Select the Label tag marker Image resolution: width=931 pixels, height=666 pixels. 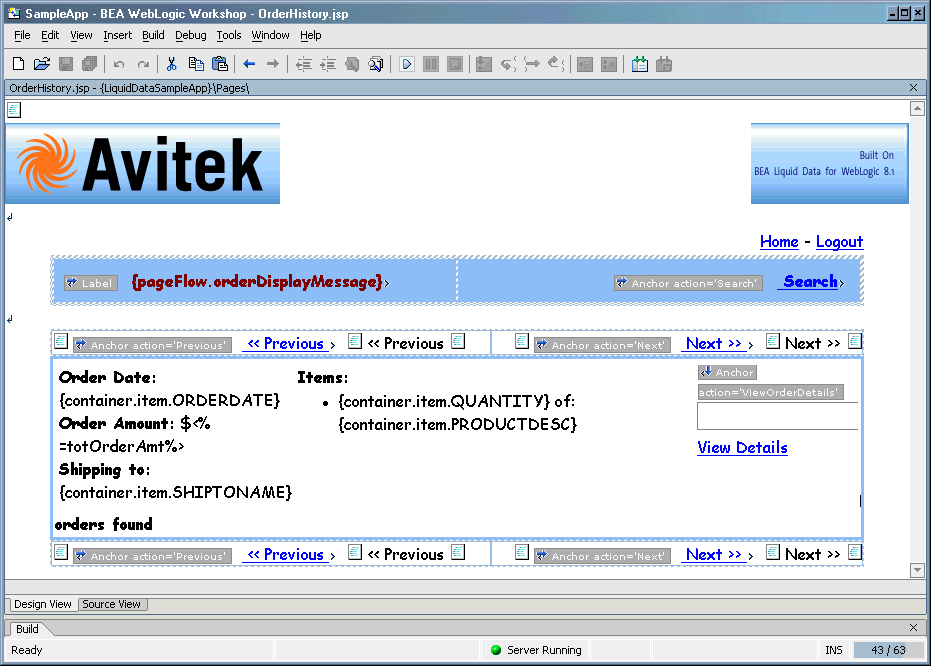coord(91,283)
